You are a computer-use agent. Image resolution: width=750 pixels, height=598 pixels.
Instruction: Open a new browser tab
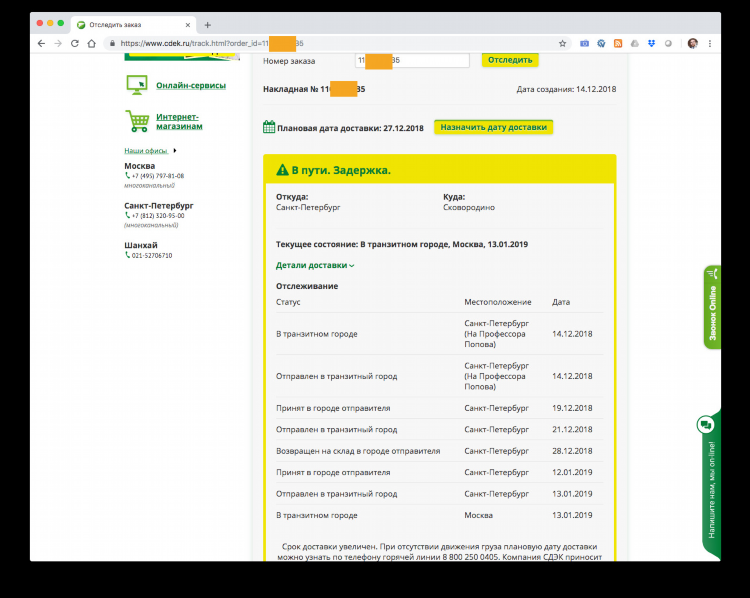point(208,25)
